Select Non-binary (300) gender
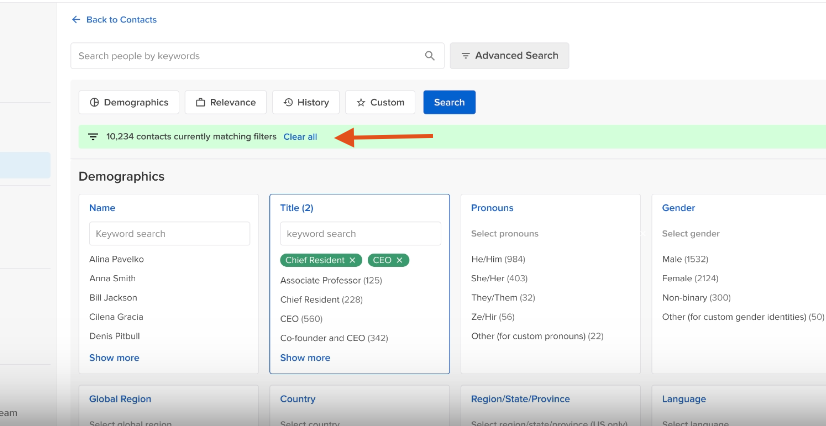The width and height of the screenshot is (826, 426). [696, 298]
